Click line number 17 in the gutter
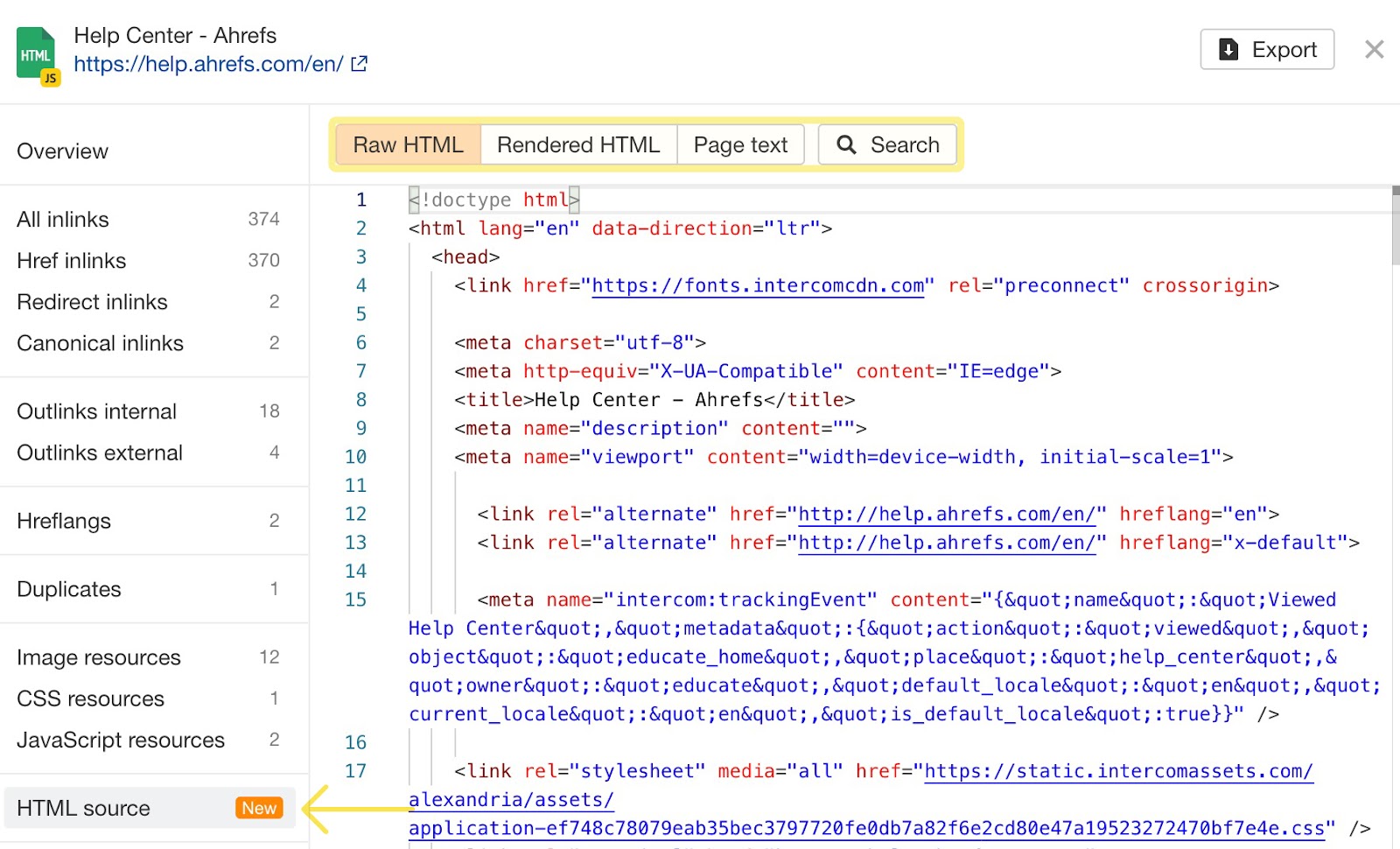Image resolution: width=1400 pixels, height=849 pixels. click(x=355, y=771)
